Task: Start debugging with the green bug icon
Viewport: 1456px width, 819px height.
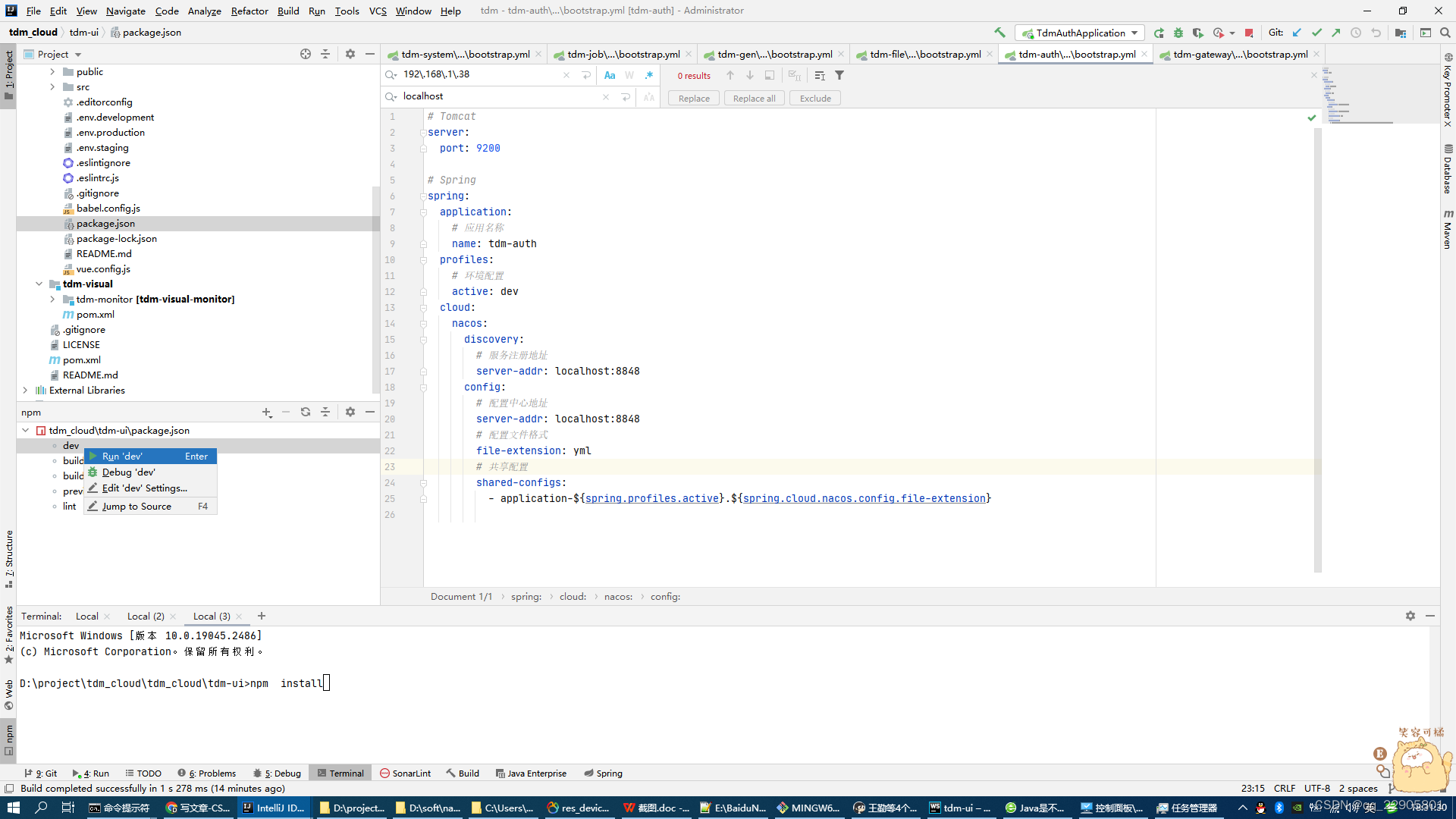Action: coord(1178,33)
